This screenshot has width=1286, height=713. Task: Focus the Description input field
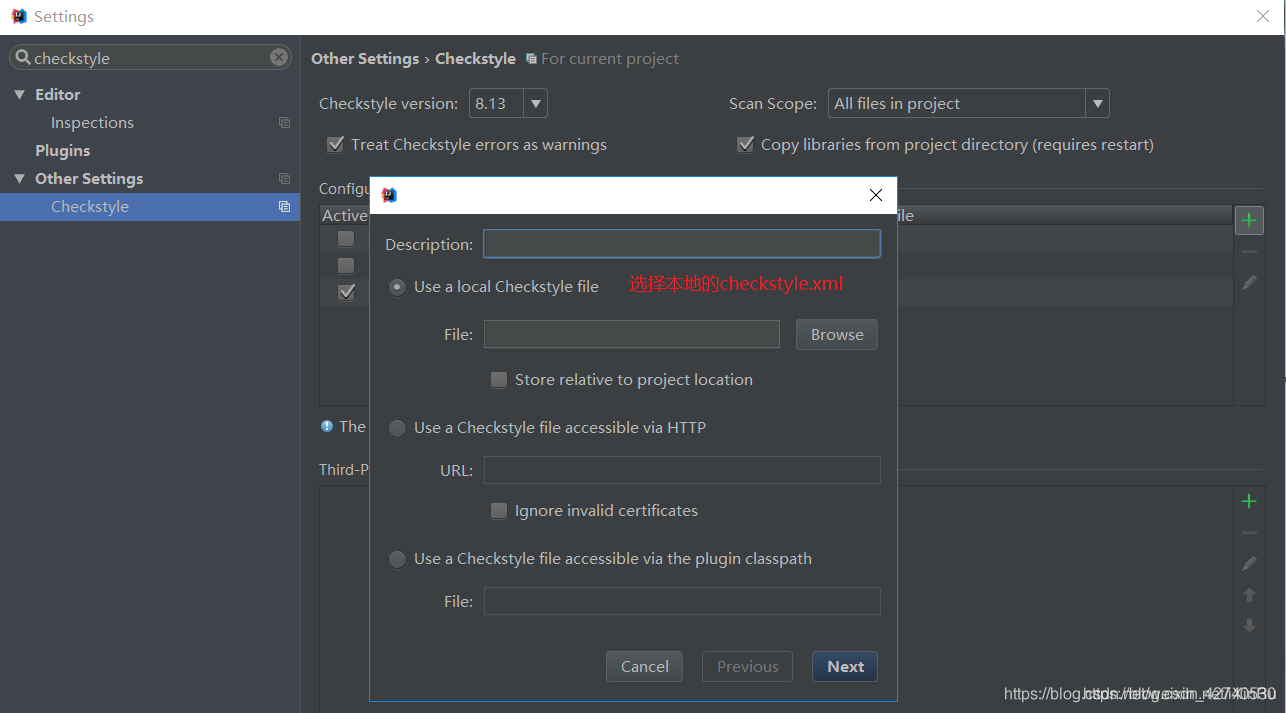(682, 244)
